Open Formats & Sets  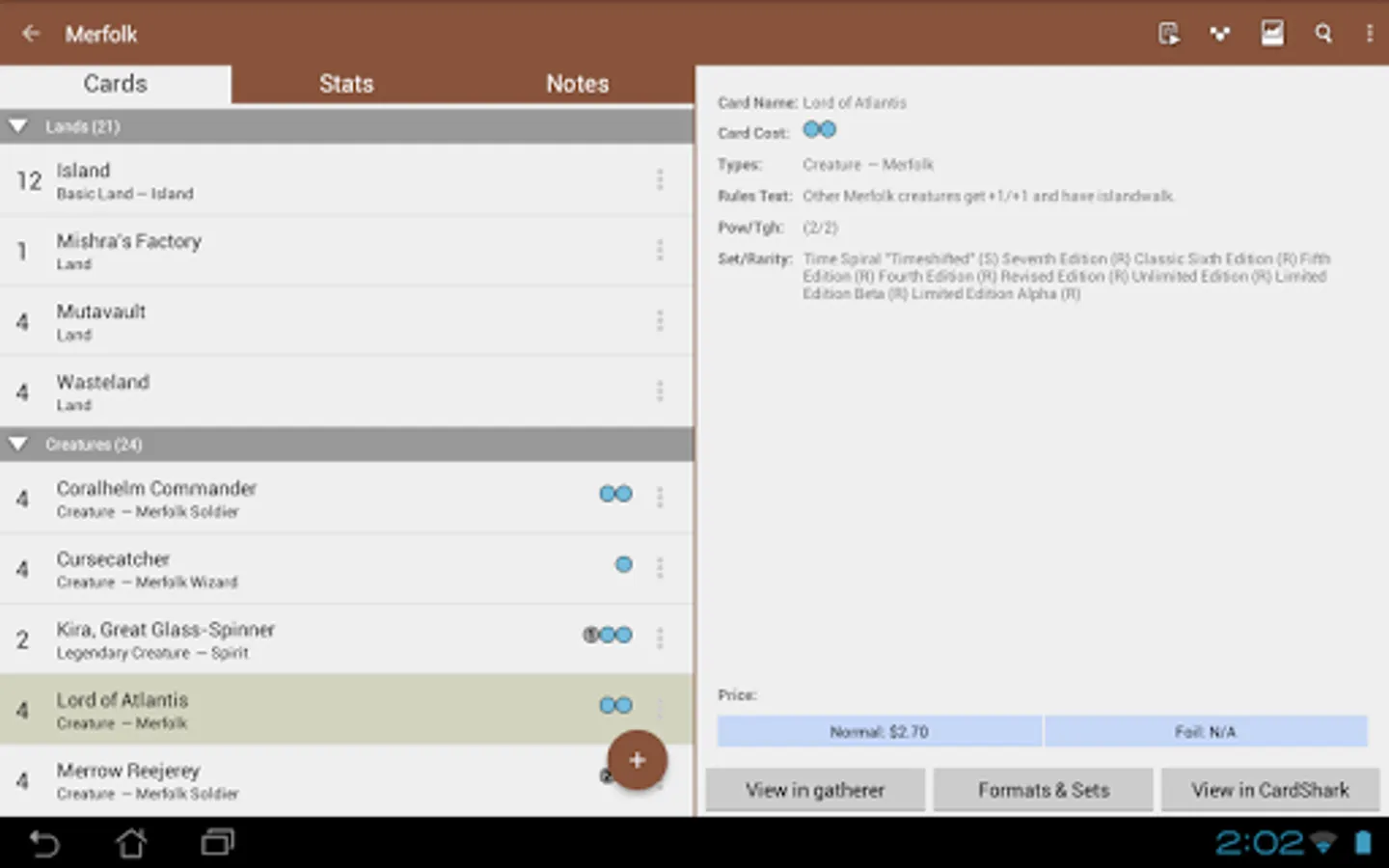pos(1044,790)
